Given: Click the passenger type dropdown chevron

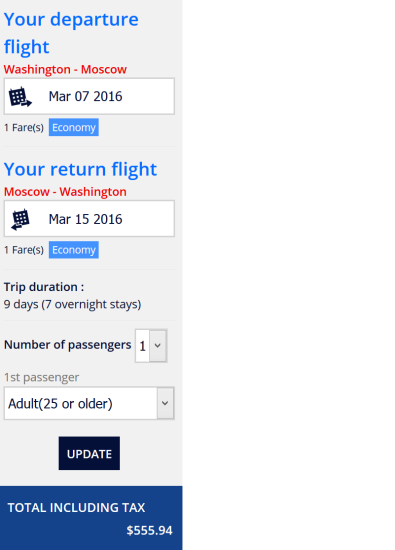Looking at the screenshot, I should click(165, 403).
